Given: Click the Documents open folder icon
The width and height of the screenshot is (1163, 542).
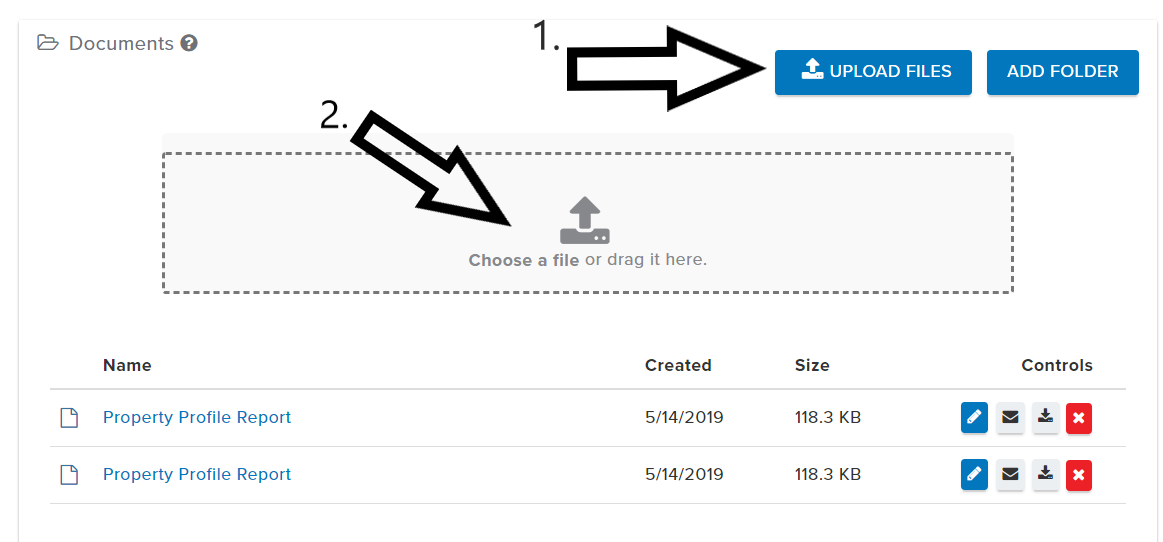Looking at the screenshot, I should pyautogui.click(x=48, y=43).
